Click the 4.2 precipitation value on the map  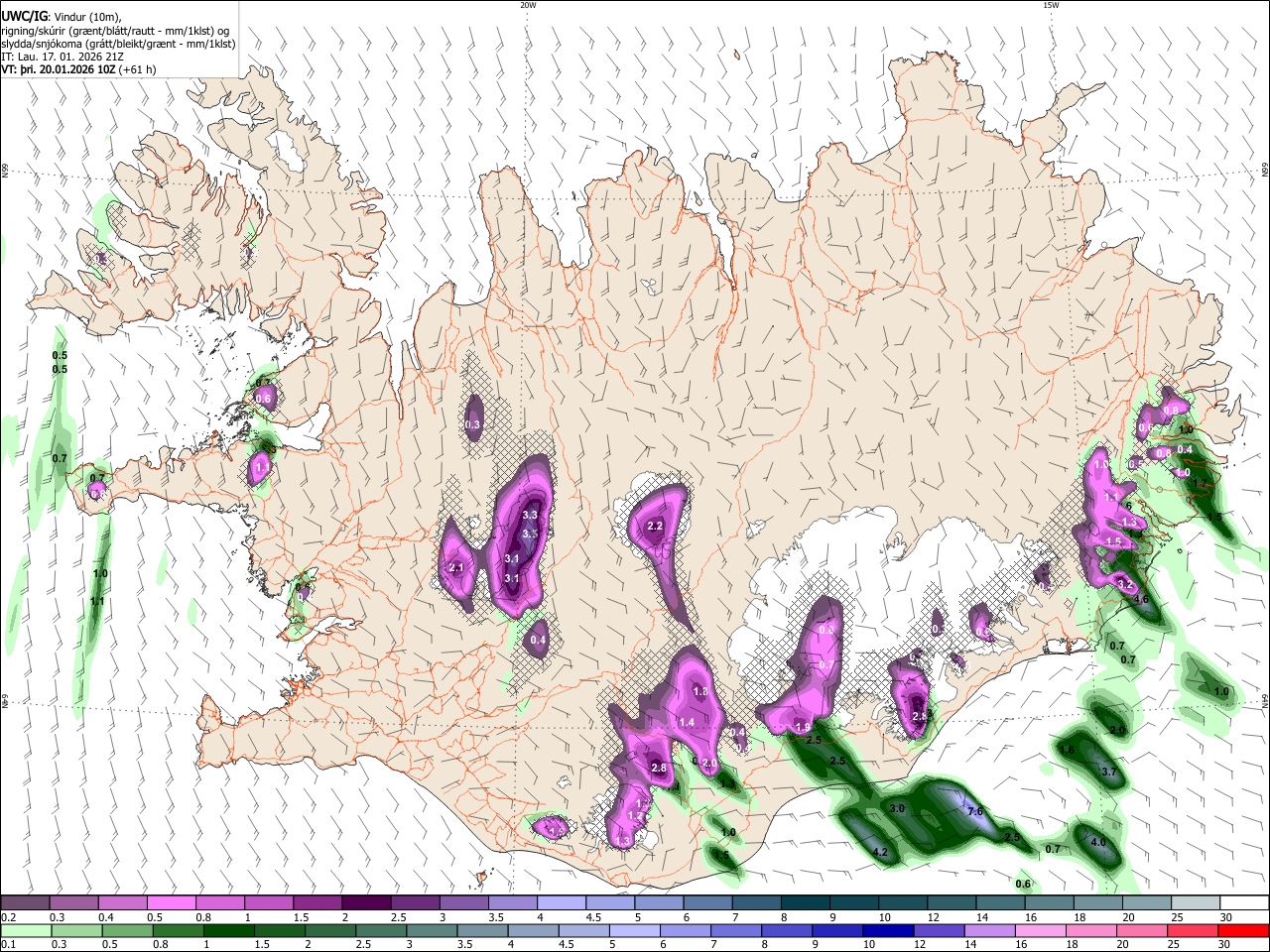pos(879,852)
